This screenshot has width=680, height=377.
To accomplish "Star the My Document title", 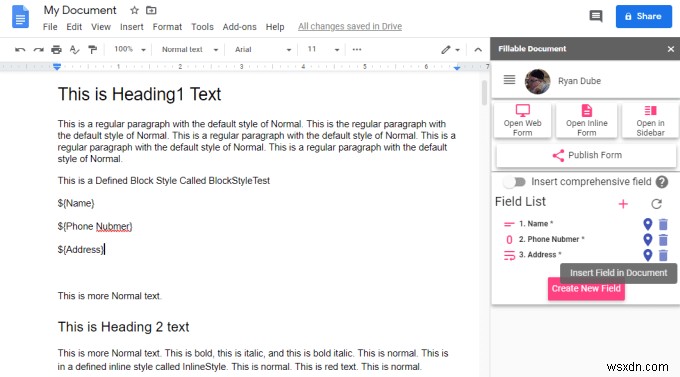I will 134,10.
